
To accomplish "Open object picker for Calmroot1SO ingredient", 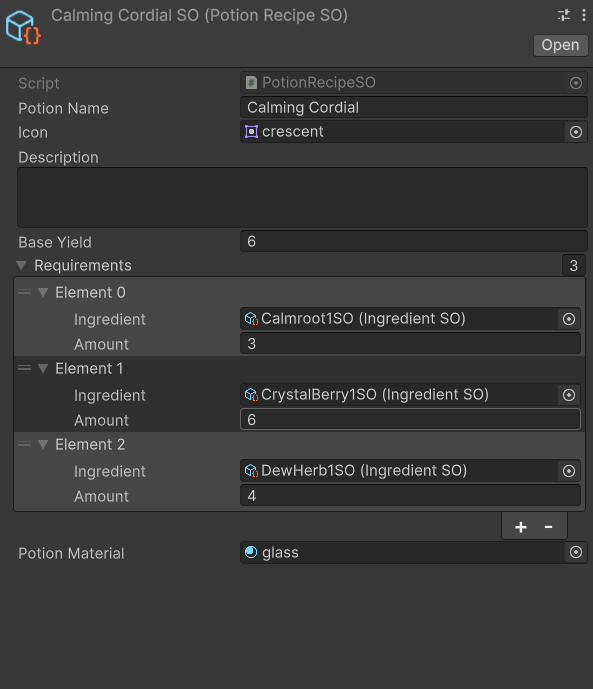I will [569, 319].
